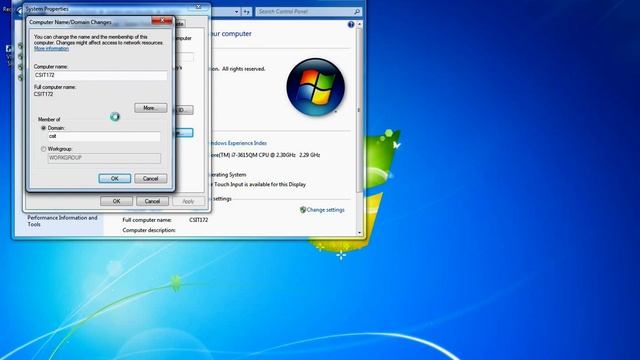Expand the address bar history dropdown arrow
The height and width of the screenshot is (360, 640).
(237, 12)
